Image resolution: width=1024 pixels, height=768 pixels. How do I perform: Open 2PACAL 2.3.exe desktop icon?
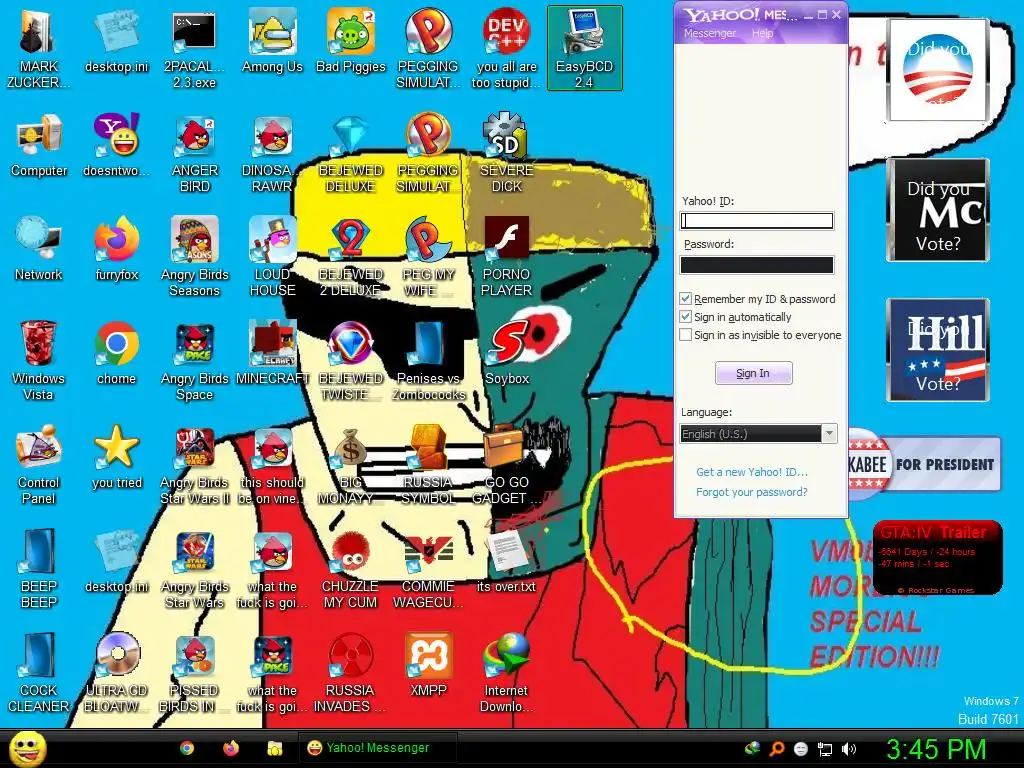click(x=195, y=48)
